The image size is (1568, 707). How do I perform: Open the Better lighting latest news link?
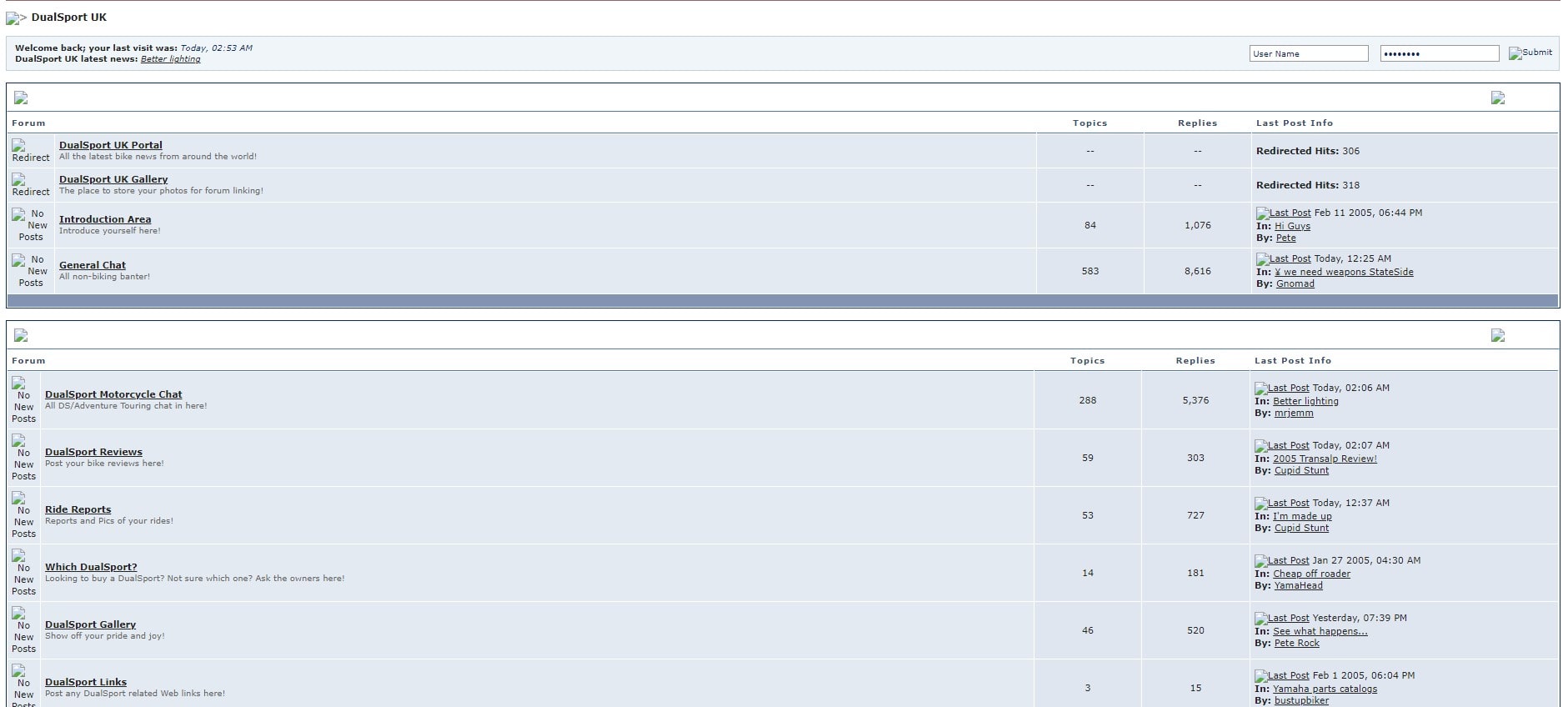pyautogui.click(x=170, y=59)
